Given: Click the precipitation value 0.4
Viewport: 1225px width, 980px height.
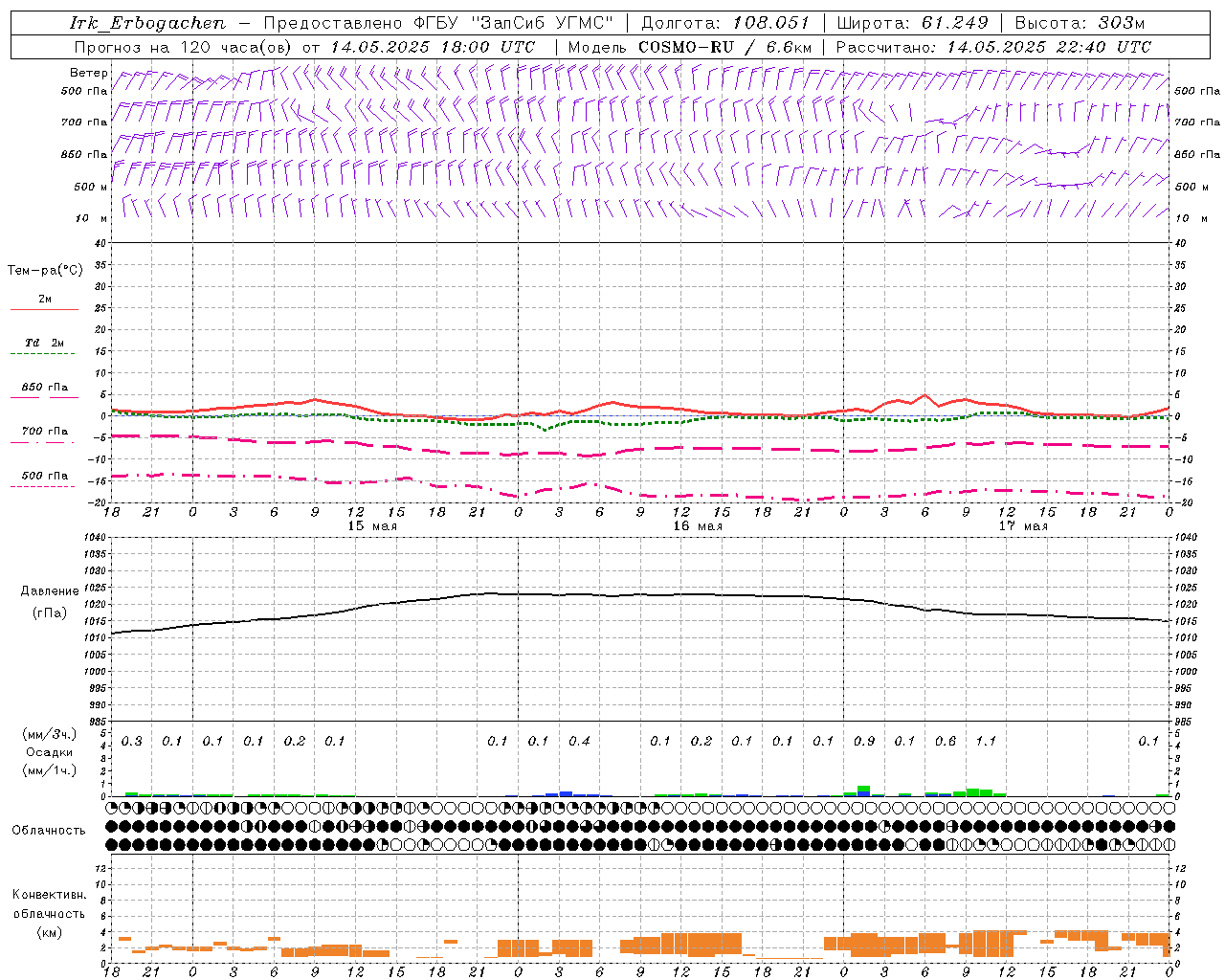Looking at the screenshot, I should tap(579, 742).
